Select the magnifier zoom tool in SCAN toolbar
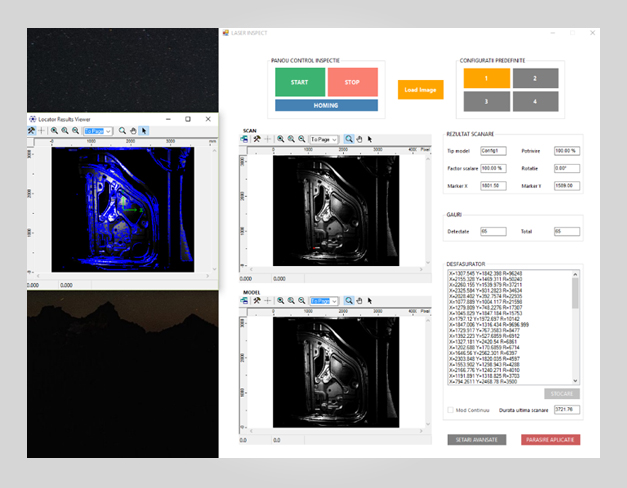This screenshot has height=488, width=627. tap(349, 140)
